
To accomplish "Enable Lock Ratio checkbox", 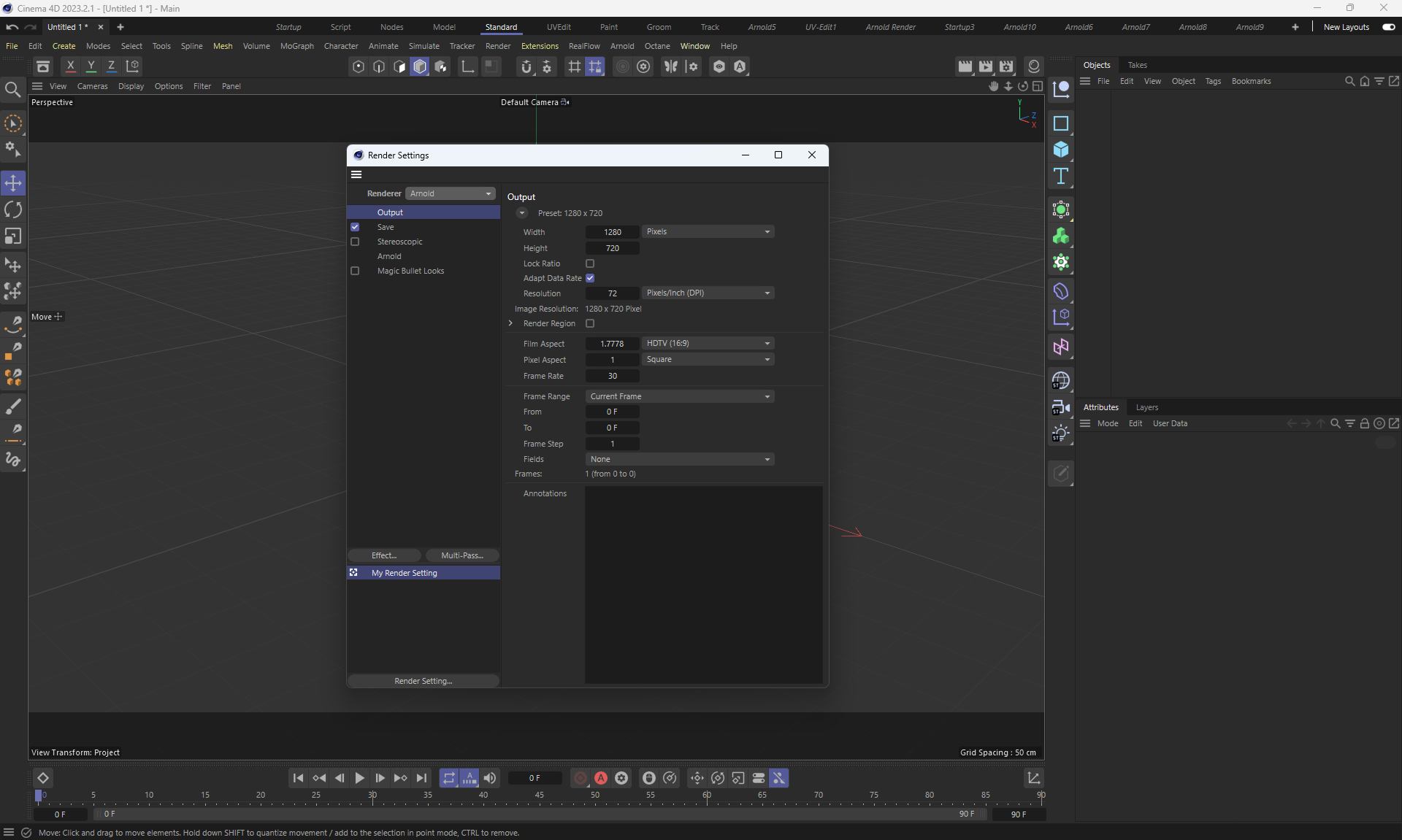I will click(x=590, y=263).
